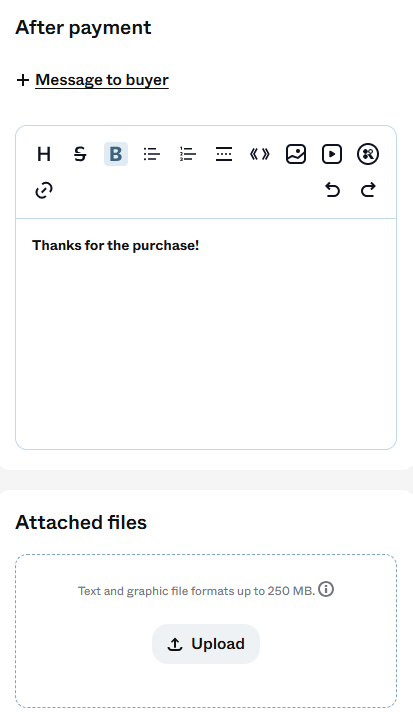Screen dimensions: 413x723
Task: Click Upload to attach files
Action: [206, 644]
